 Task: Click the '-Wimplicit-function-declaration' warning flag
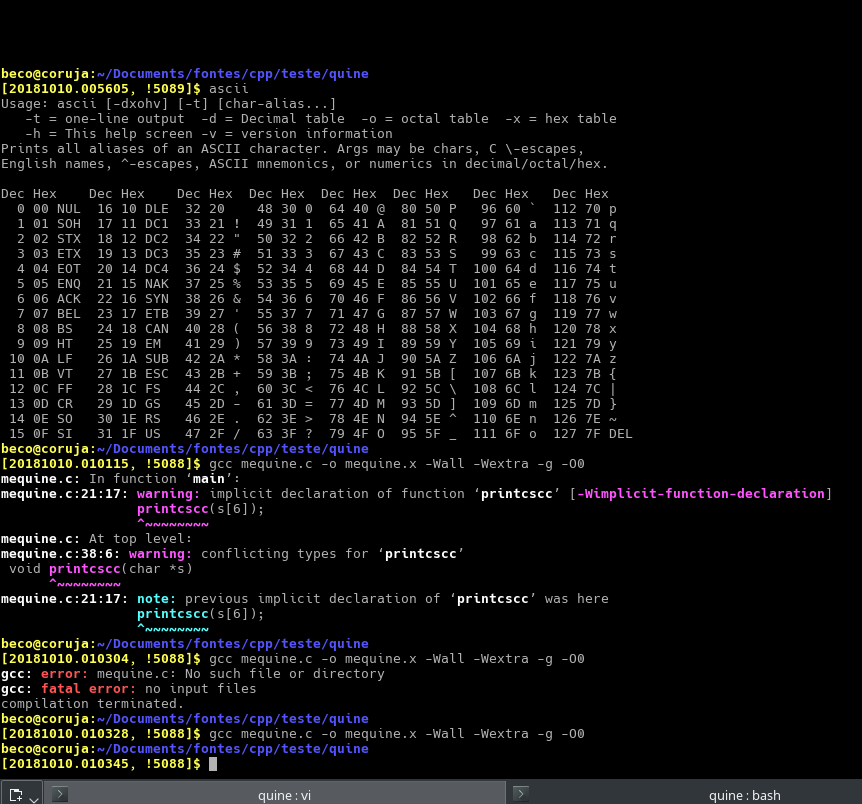pyautogui.click(x=700, y=494)
